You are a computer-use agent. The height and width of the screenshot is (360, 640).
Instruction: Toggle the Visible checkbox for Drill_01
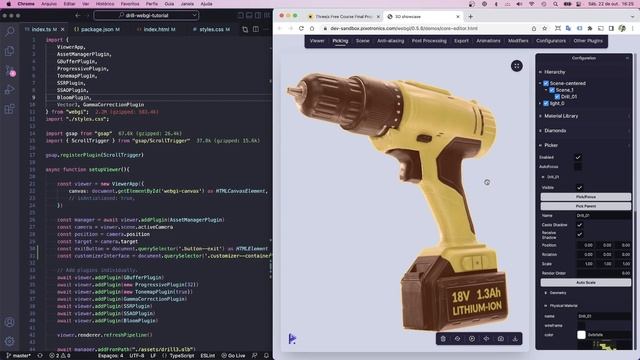pos(579,188)
